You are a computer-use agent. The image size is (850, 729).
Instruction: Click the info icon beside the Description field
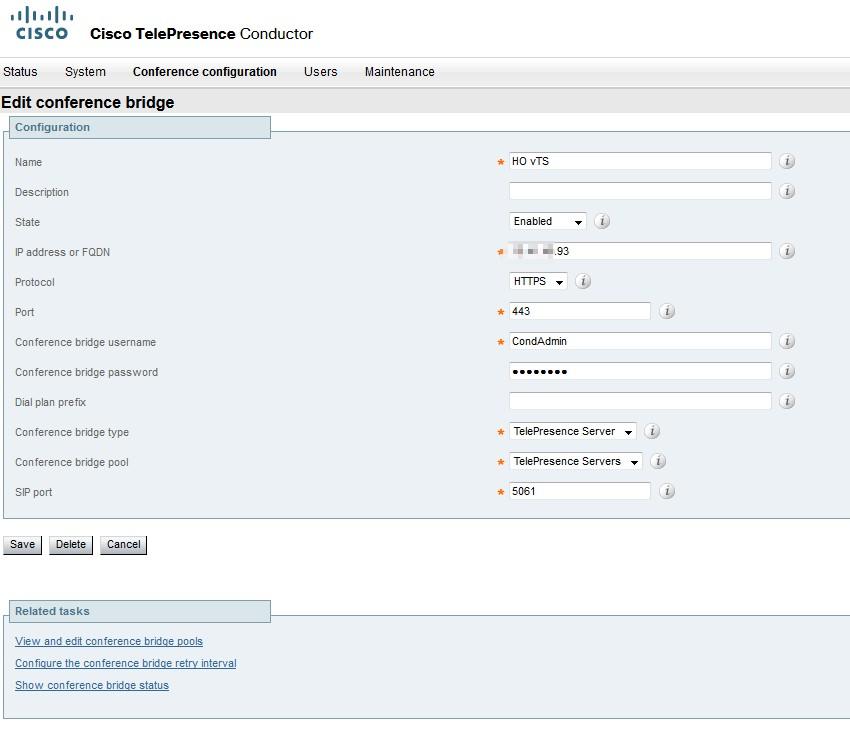tap(787, 191)
